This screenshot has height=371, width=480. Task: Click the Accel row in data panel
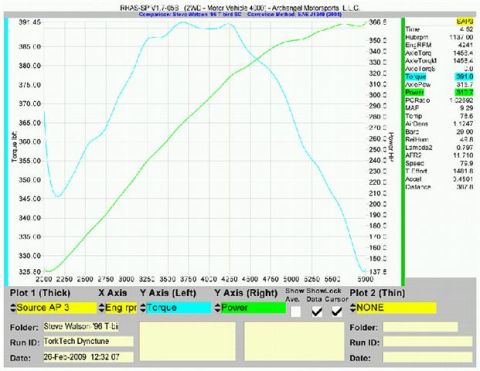(439, 179)
